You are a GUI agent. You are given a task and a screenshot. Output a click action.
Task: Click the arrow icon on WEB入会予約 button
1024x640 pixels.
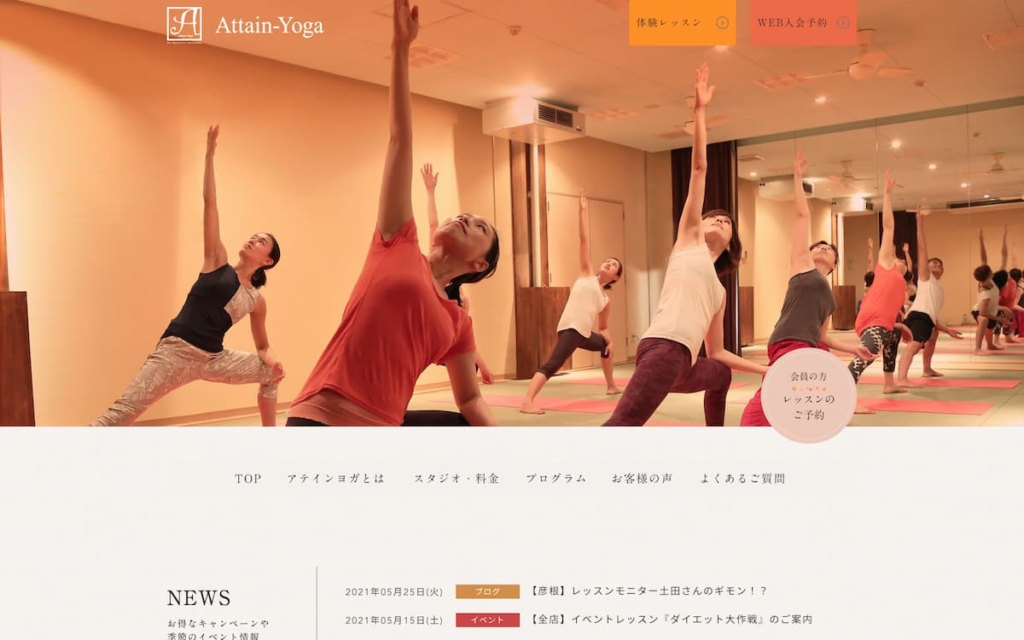(x=843, y=23)
